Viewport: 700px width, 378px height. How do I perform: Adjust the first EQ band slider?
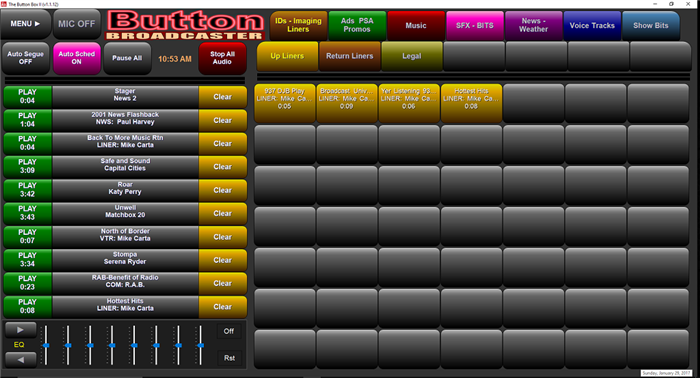tap(46, 345)
